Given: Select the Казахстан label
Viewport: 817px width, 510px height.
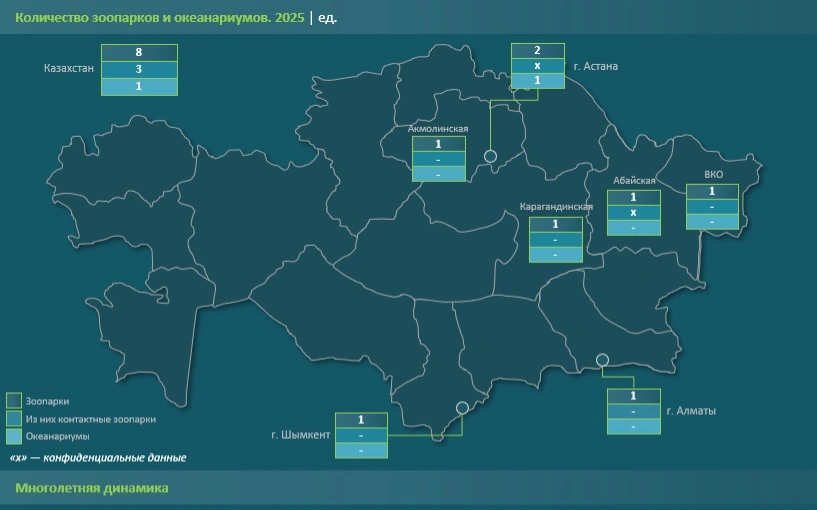Looking at the screenshot, I should pyautogui.click(x=69, y=68).
